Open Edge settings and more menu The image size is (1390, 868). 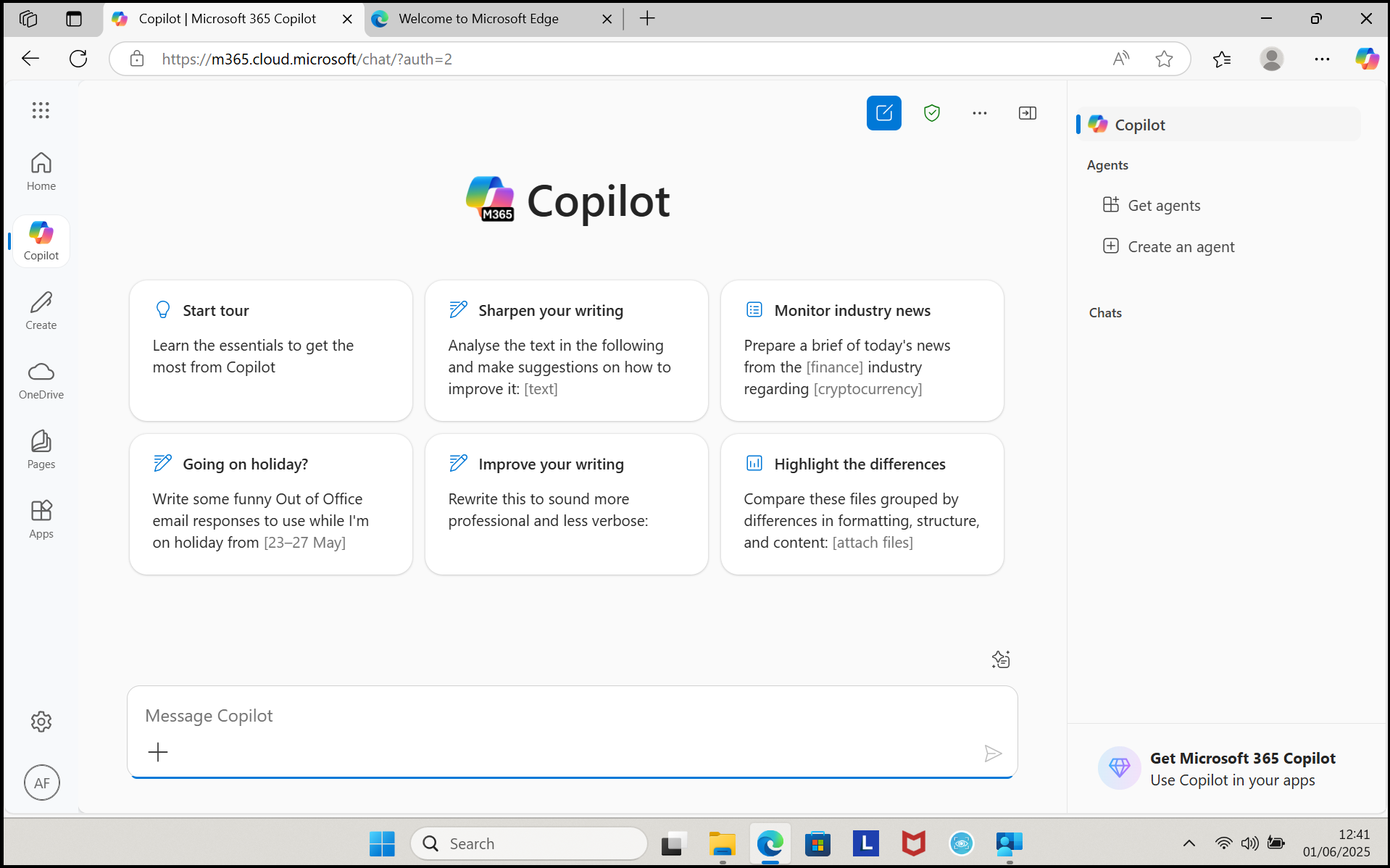click(1321, 59)
